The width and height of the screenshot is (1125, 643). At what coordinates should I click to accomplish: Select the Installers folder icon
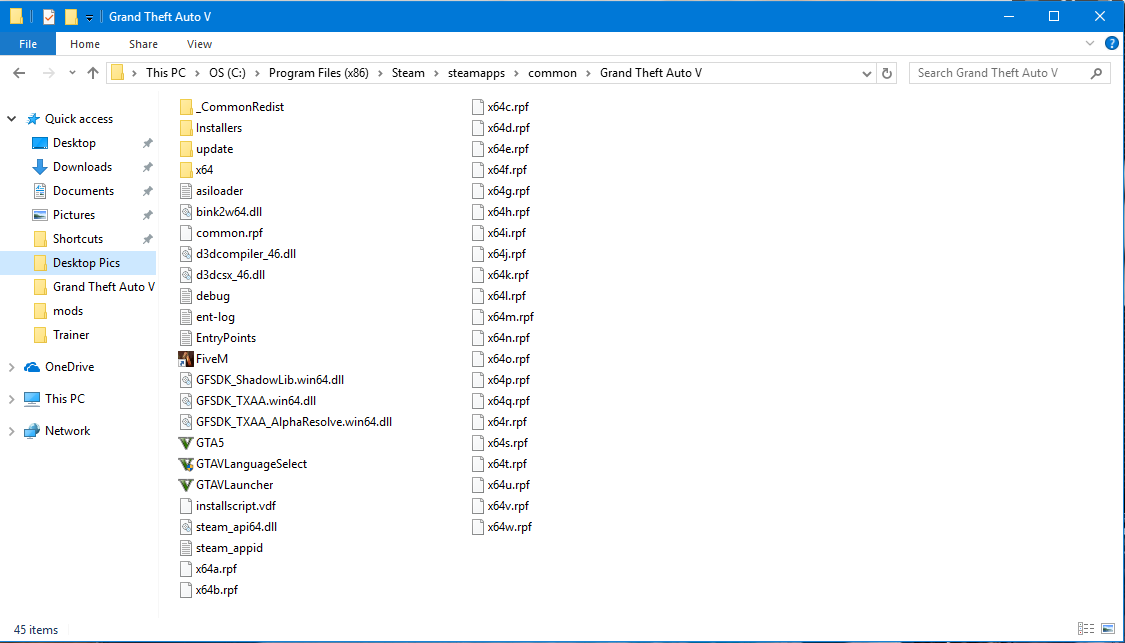tap(186, 128)
